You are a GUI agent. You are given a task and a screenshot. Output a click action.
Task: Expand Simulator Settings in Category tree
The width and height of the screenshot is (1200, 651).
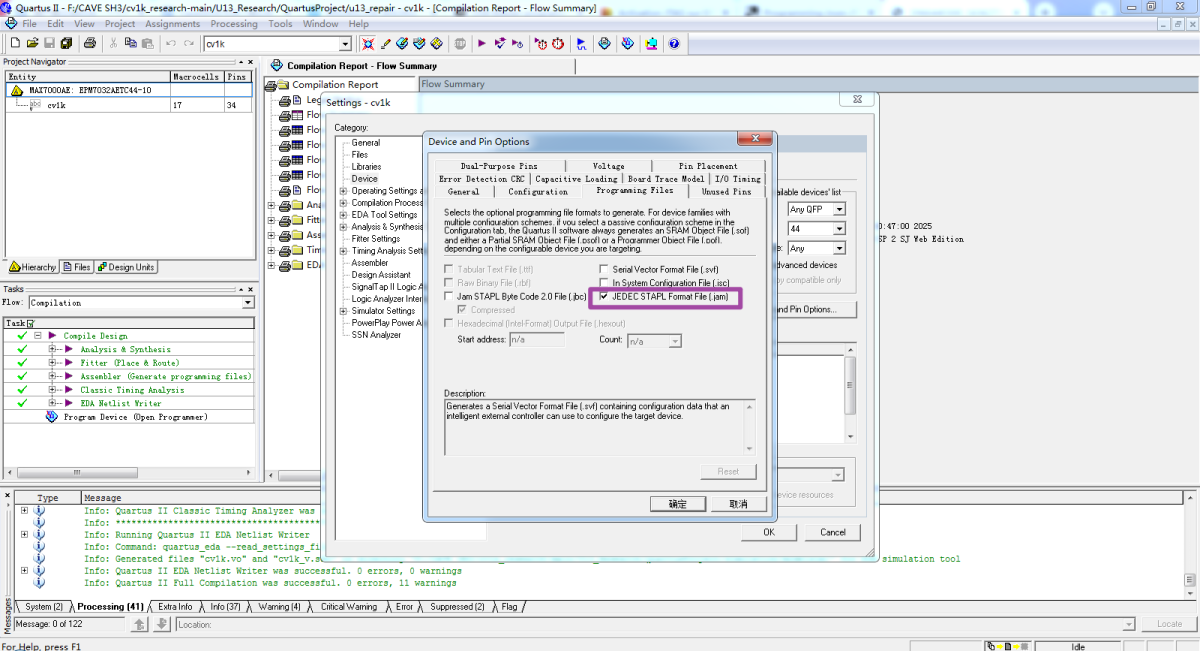click(344, 311)
